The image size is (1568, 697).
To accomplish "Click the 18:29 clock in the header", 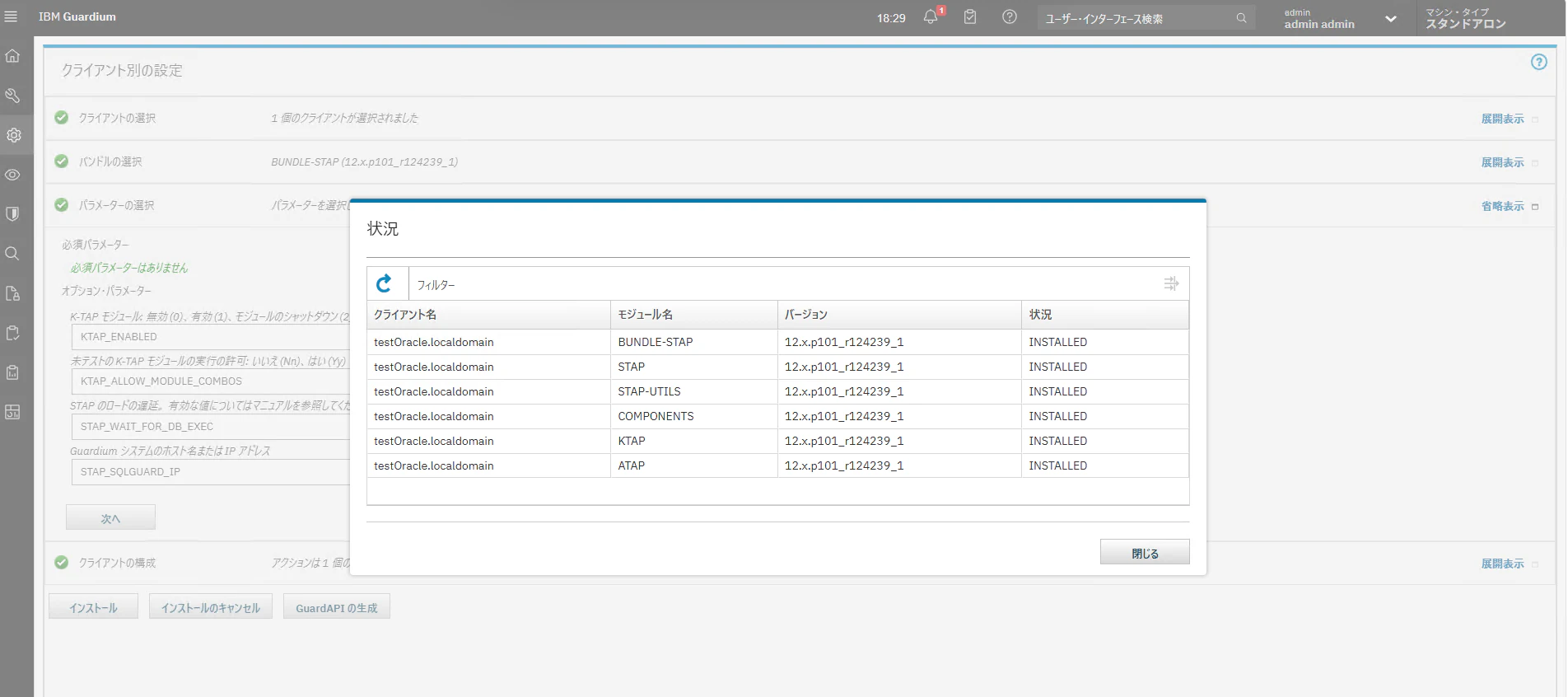I will tap(891, 18).
